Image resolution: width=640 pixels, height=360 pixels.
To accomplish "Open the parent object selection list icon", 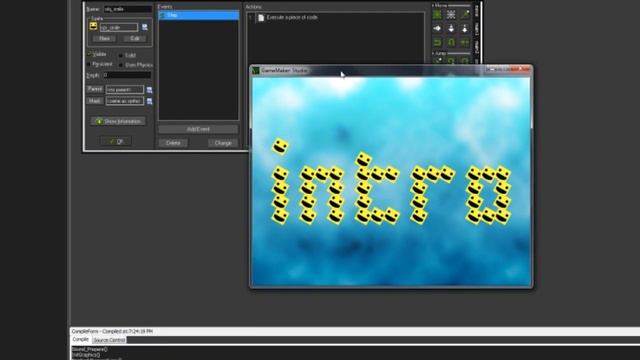I will point(149,90).
